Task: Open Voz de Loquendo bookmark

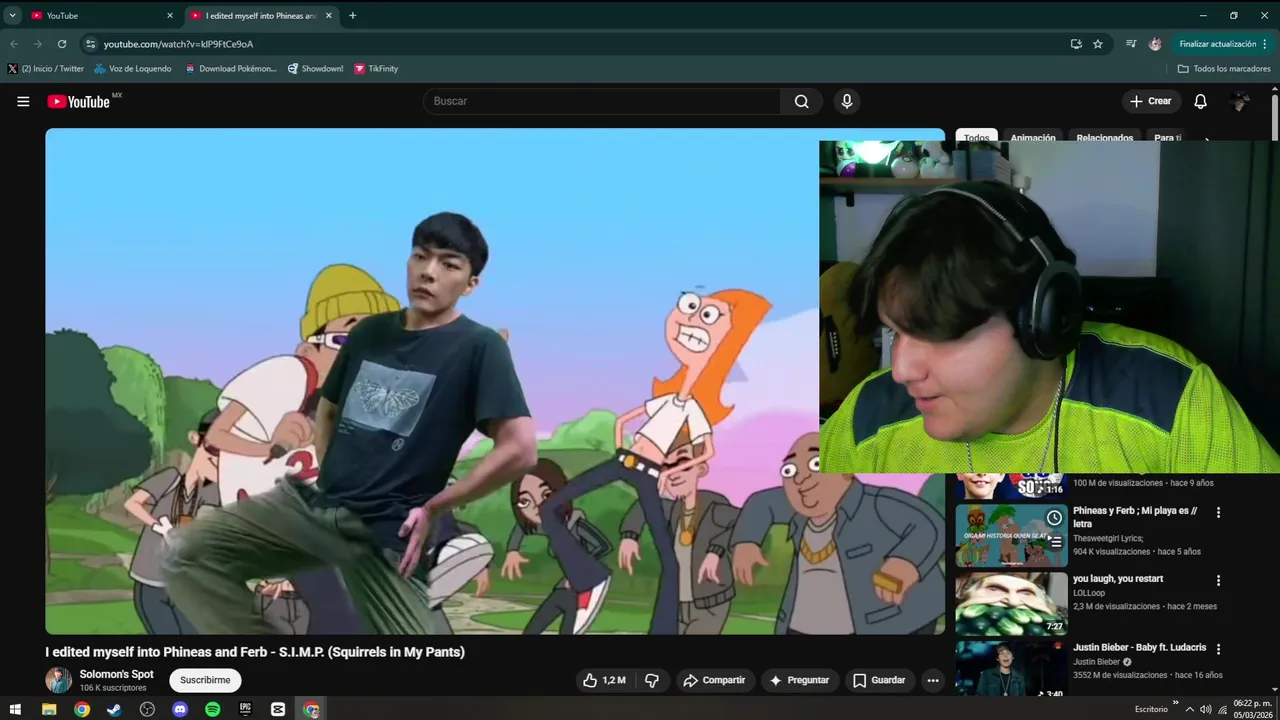Action: pos(133,69)
